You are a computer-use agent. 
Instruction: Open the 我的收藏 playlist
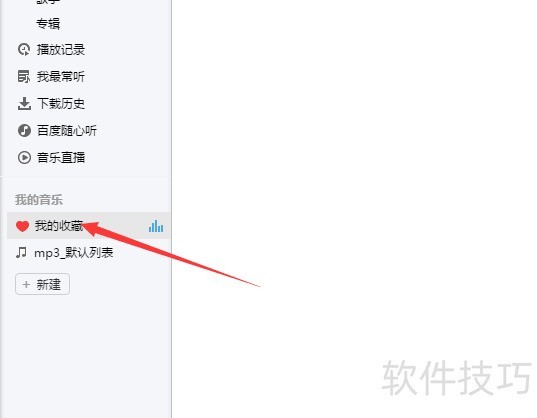pos(89,226)
